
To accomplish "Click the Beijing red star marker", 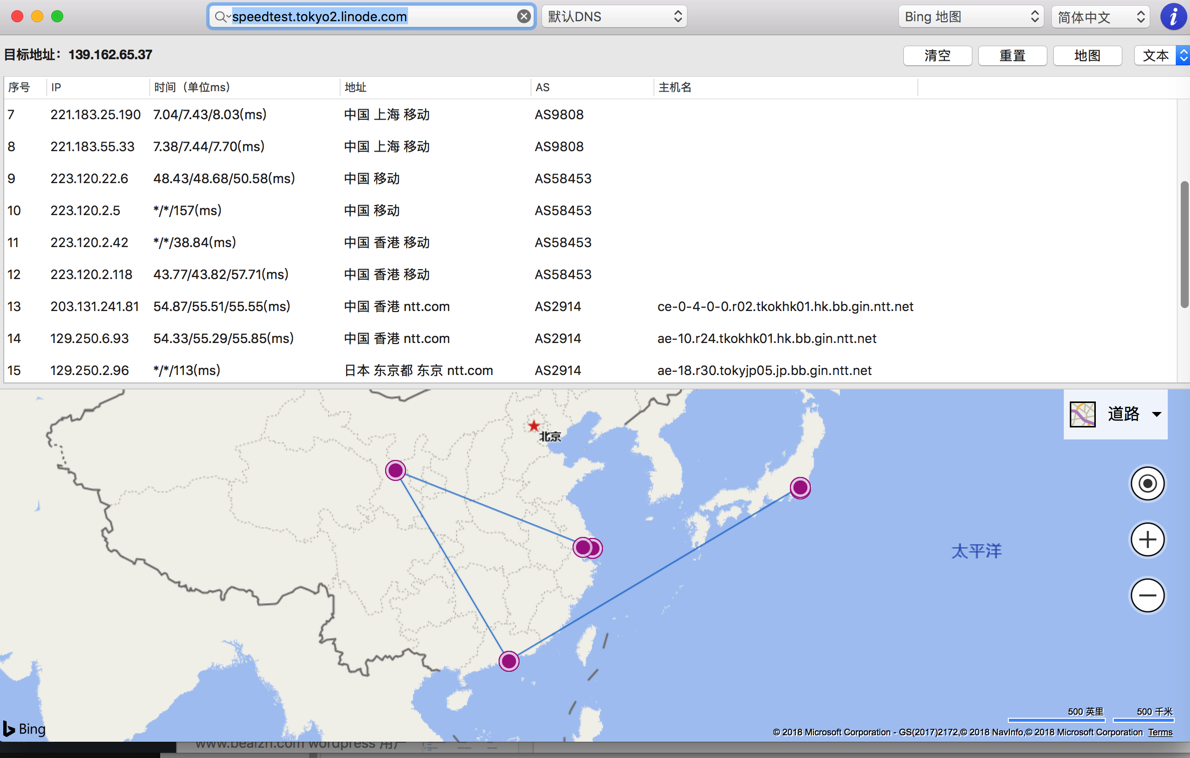I will [x=534, y=426].
